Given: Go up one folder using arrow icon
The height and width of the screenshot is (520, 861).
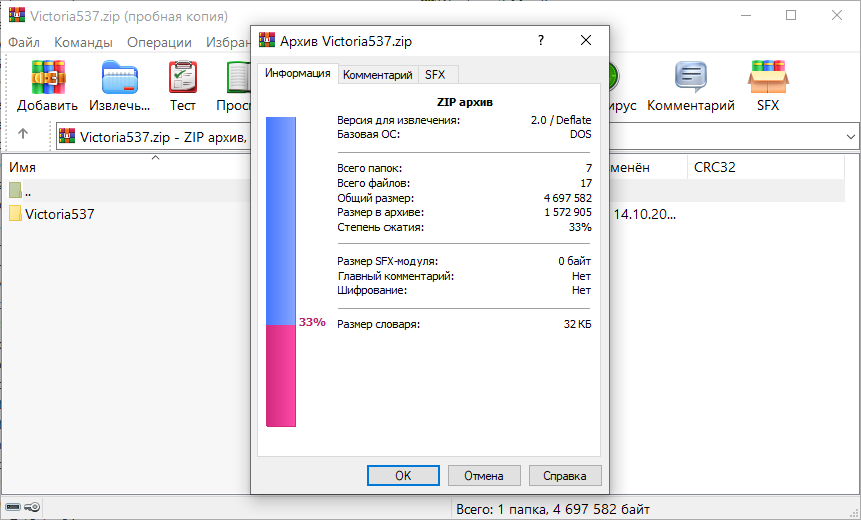Looking at the screenshot, I should [x=23, y=133].
